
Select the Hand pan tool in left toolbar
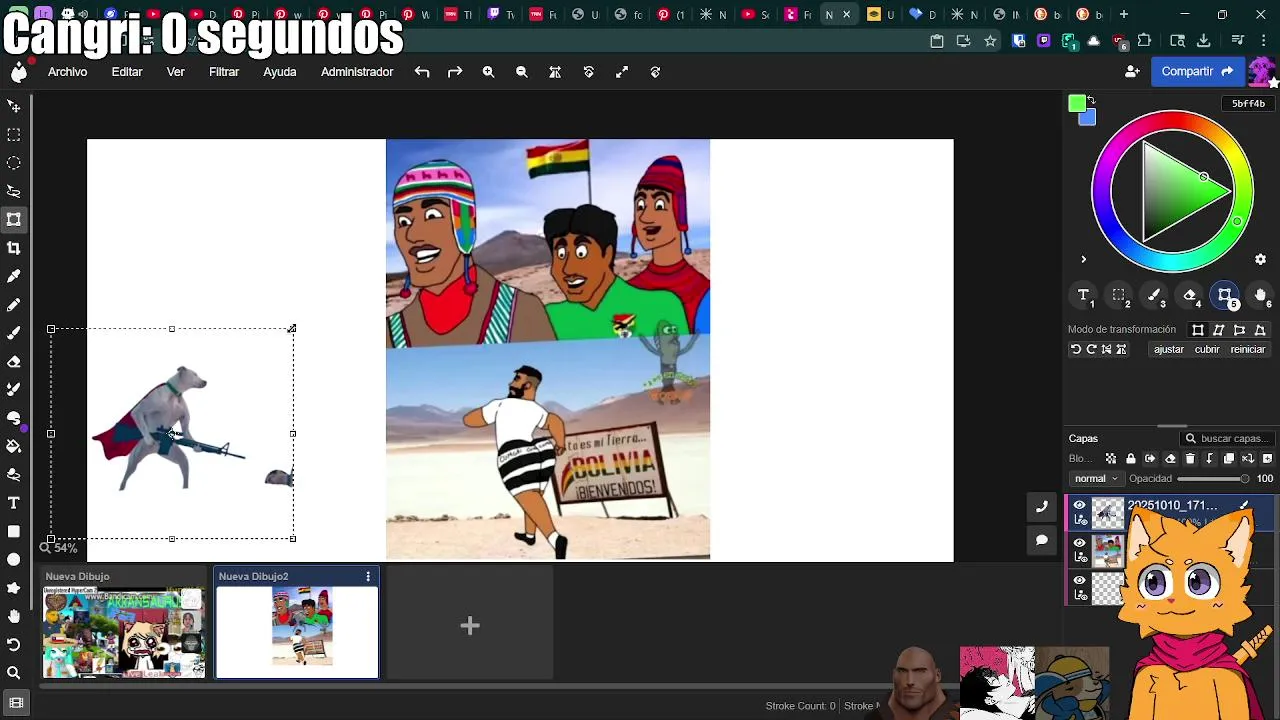click(14, 616)
